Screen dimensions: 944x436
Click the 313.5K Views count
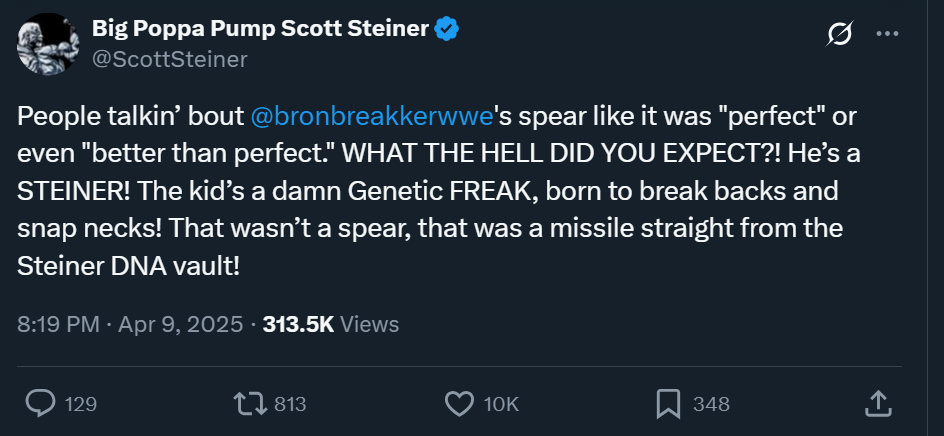pyautogui.click(x=330, y=324)
